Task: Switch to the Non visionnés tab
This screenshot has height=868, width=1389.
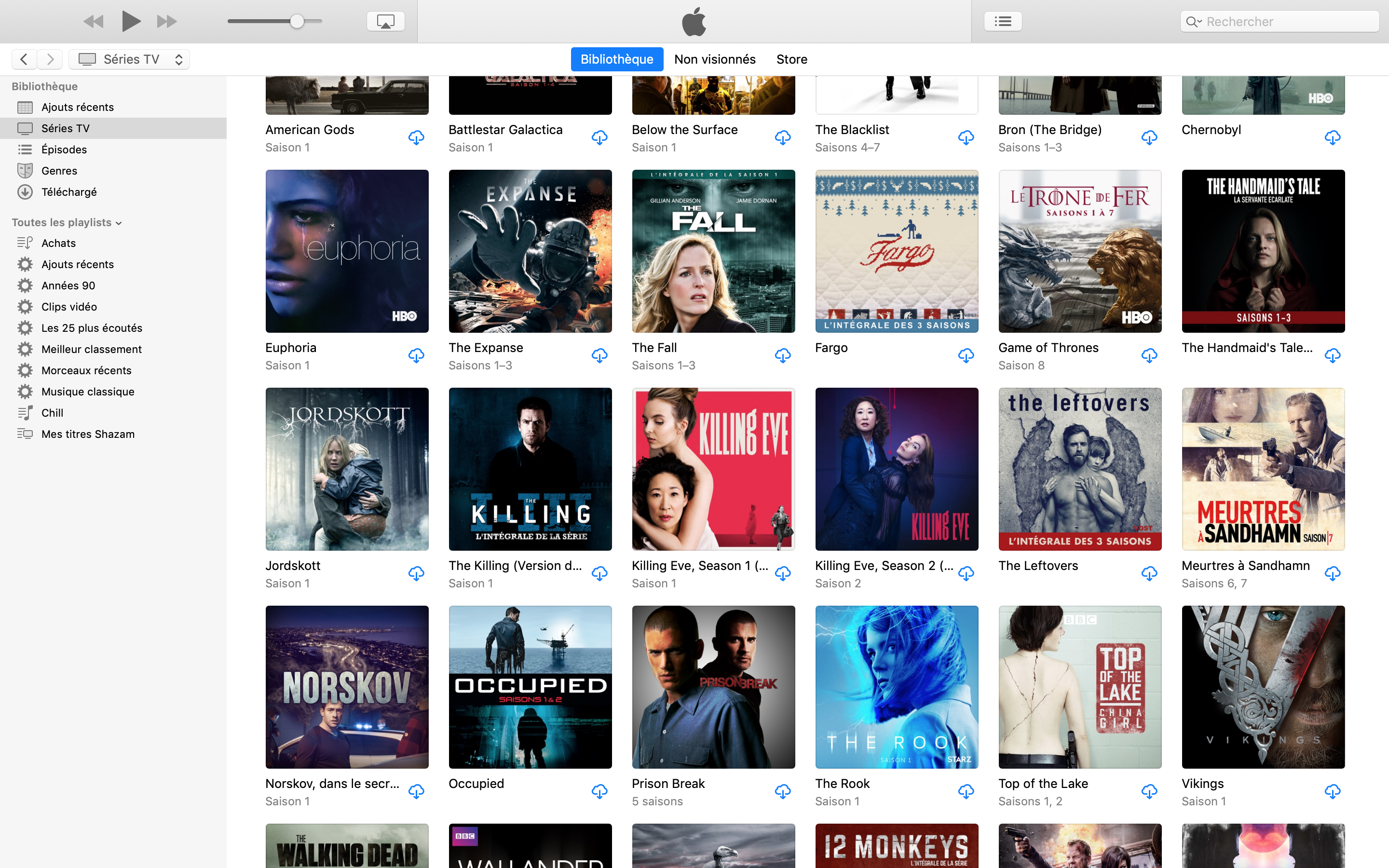Action: 715,59
